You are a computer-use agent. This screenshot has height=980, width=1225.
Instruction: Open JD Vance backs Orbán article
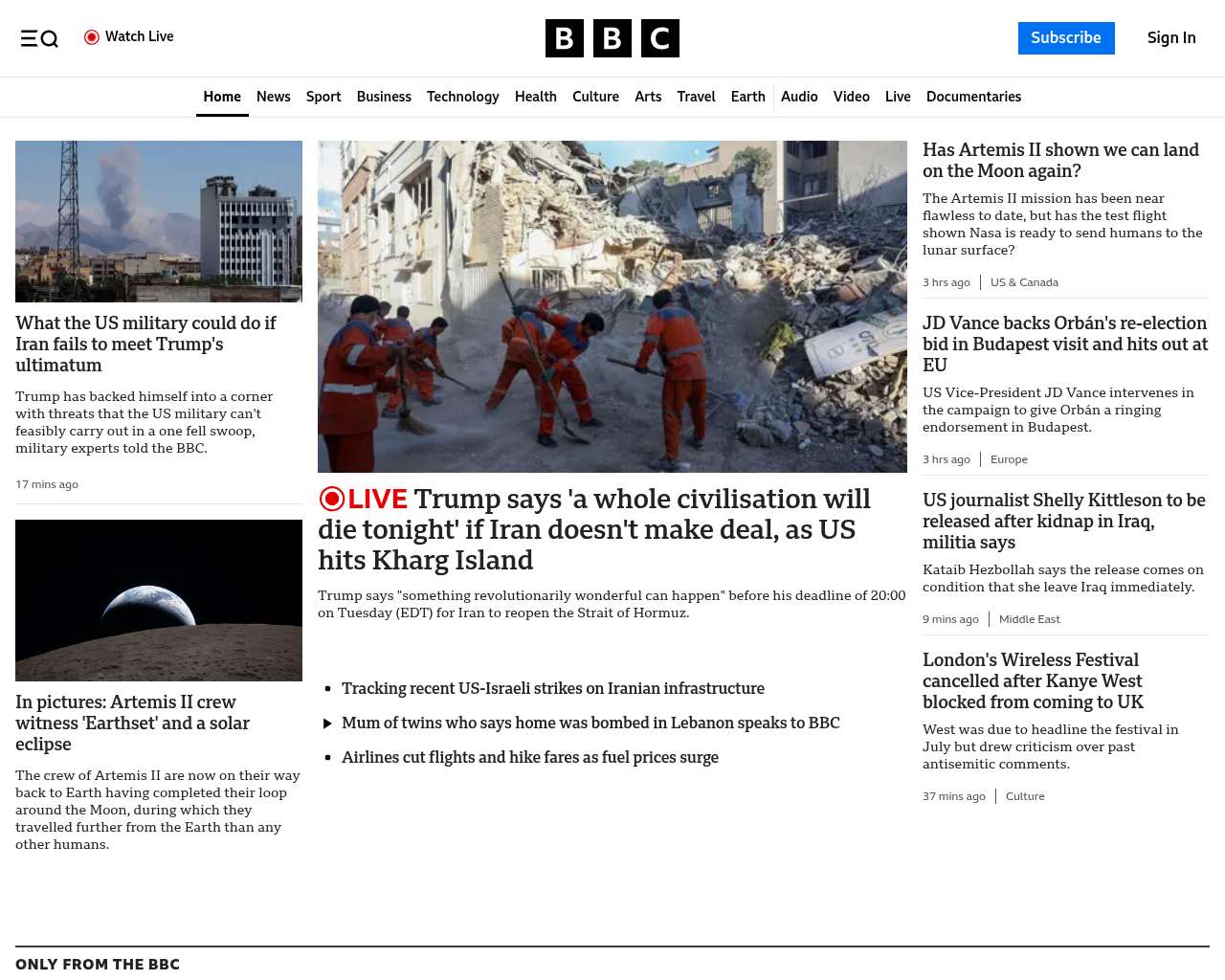click(1064, 344)
